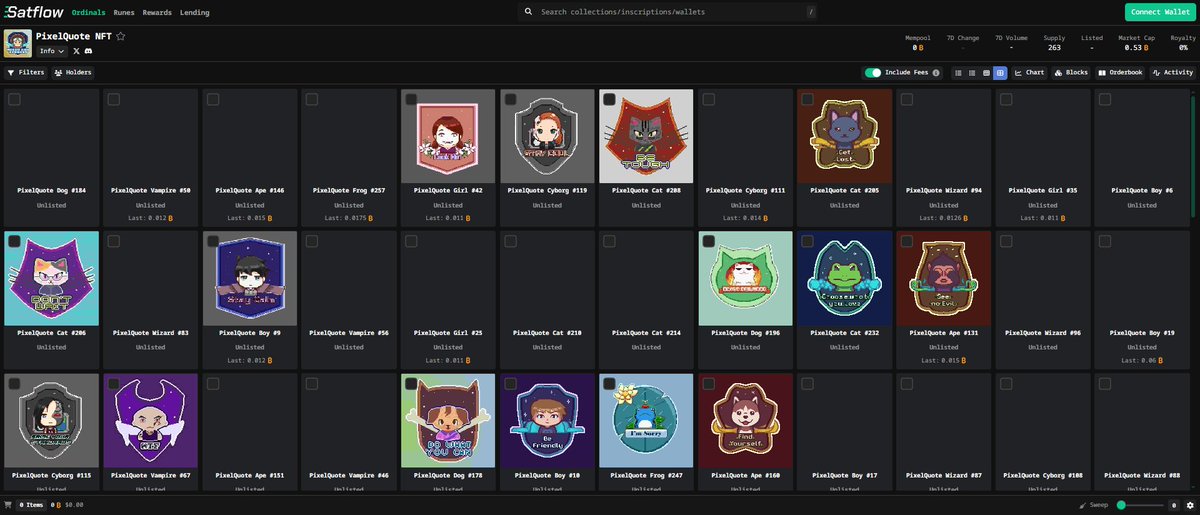Click the slash shortcut key in search
This screenshot has height=515, width=1200.
[x=810, y=12]
